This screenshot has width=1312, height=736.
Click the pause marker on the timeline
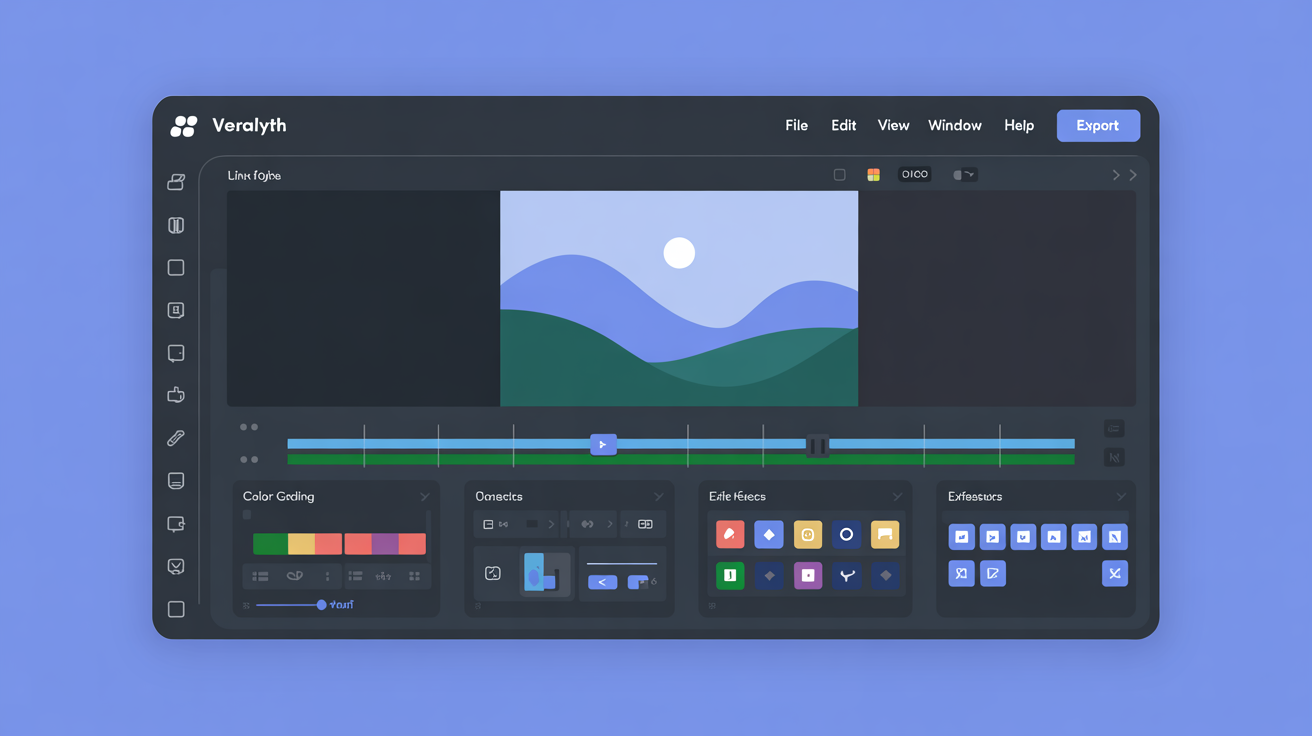818,446
